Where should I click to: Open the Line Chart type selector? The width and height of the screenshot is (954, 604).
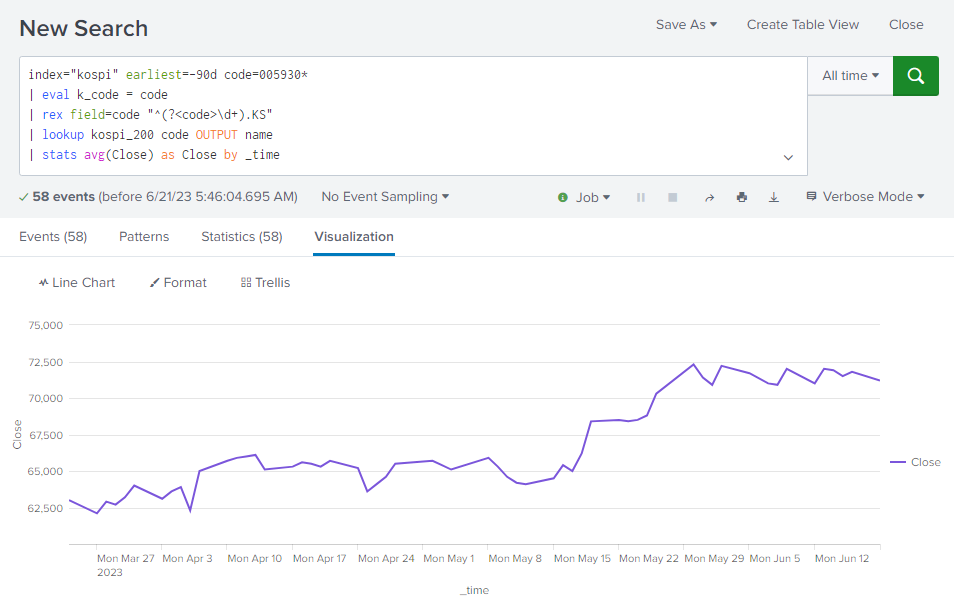pyautogui.click(x=77, y=282)
